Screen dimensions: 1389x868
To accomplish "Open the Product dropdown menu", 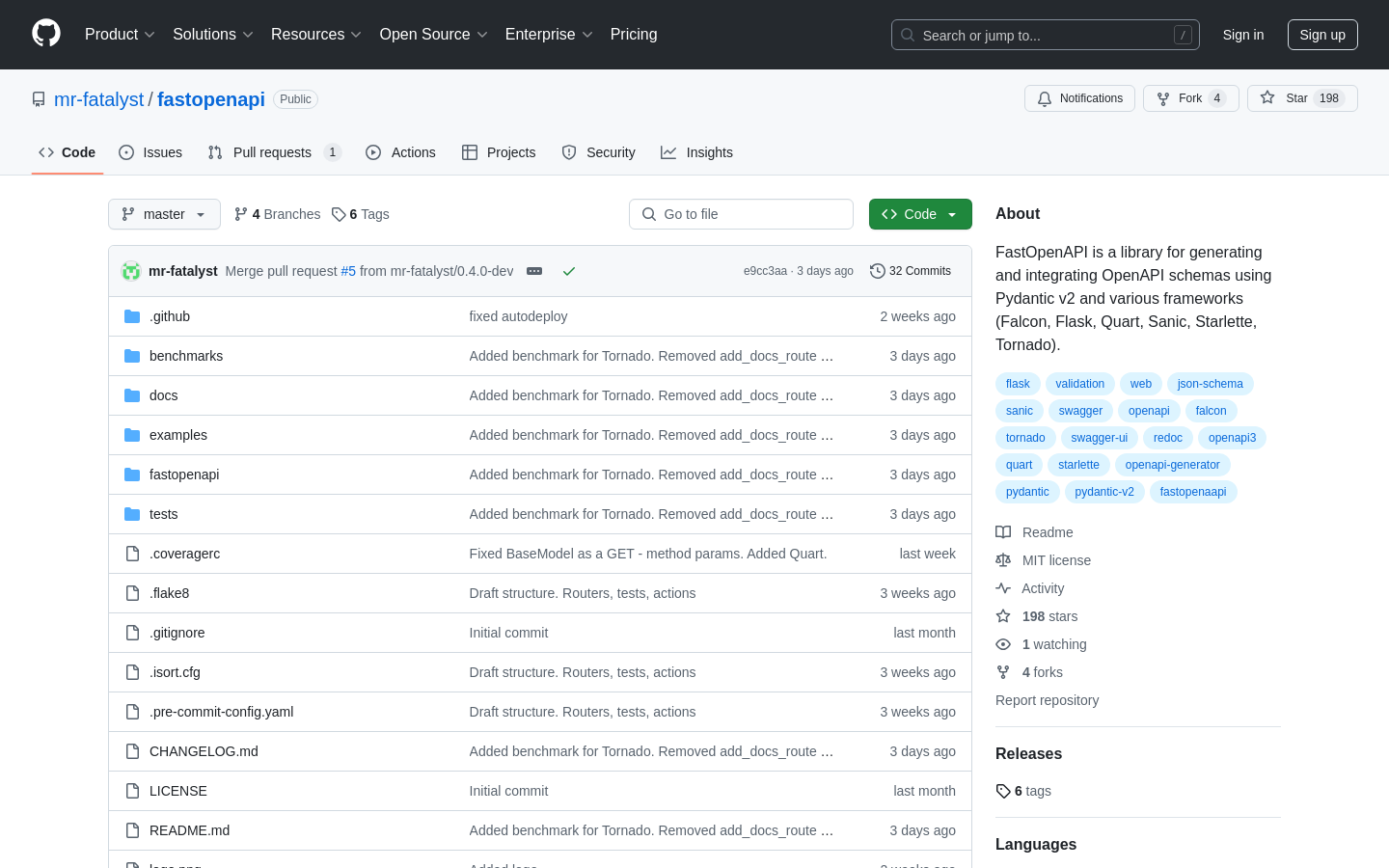I will point(120,34).
